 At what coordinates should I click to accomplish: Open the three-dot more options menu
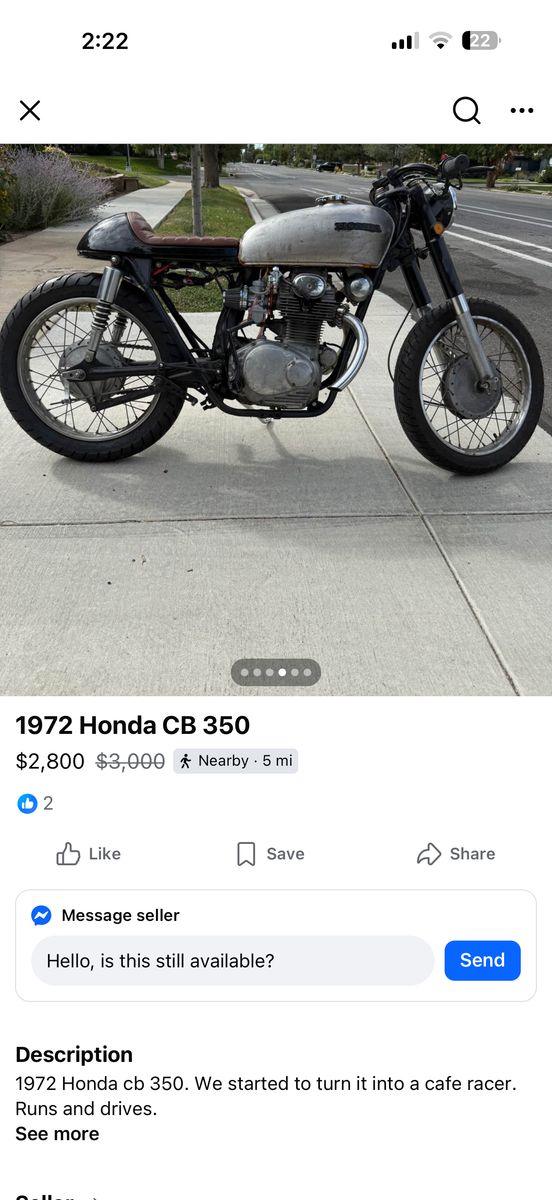(x=522, y=111)
